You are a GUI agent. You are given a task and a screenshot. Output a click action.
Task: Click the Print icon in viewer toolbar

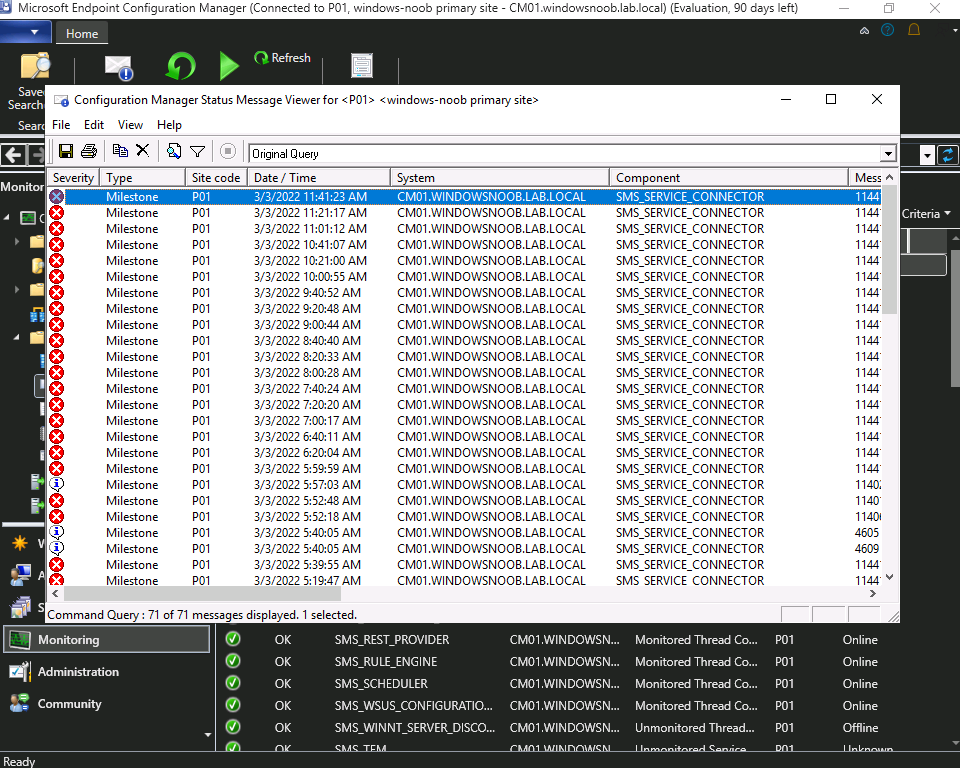(x=89, y=151)
